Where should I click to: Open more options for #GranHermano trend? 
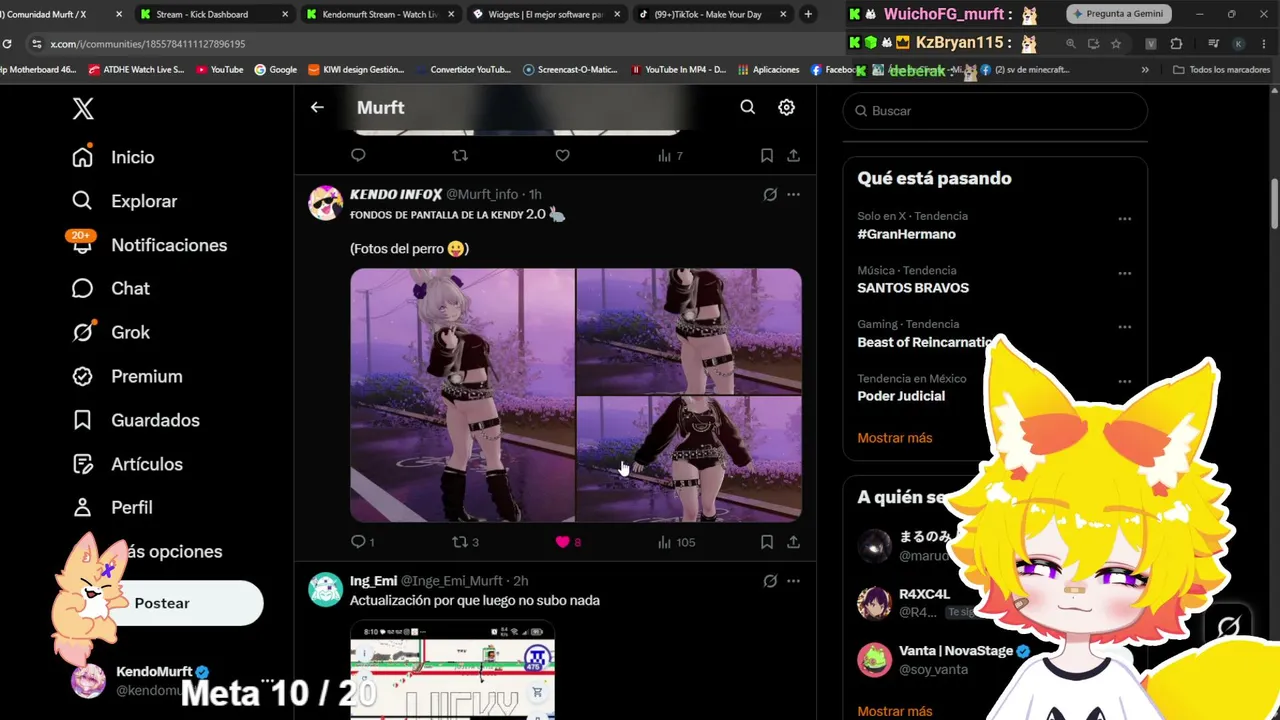(x=1125, y=219)
